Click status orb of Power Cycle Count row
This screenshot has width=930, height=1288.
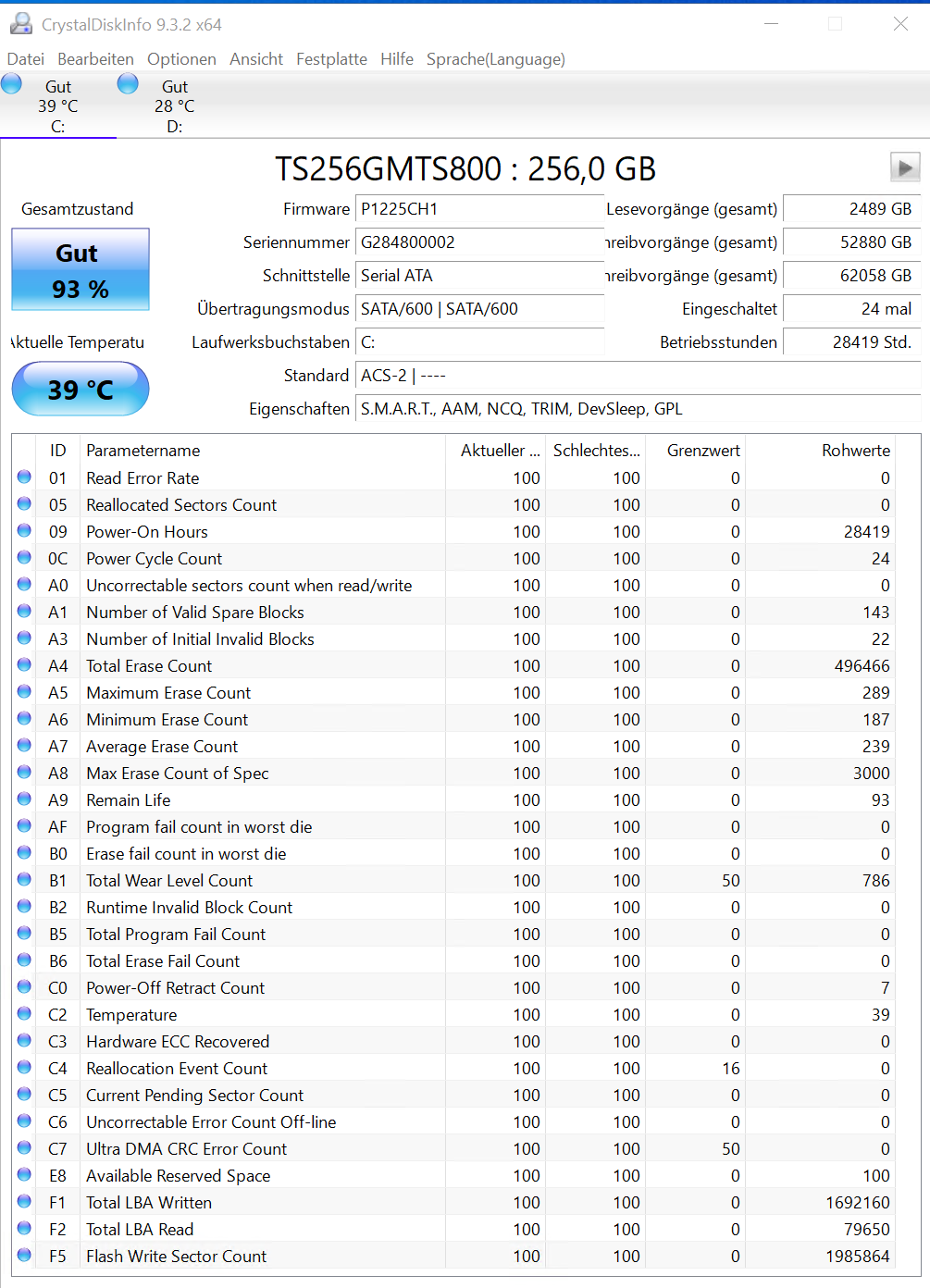tap(24, 558)
